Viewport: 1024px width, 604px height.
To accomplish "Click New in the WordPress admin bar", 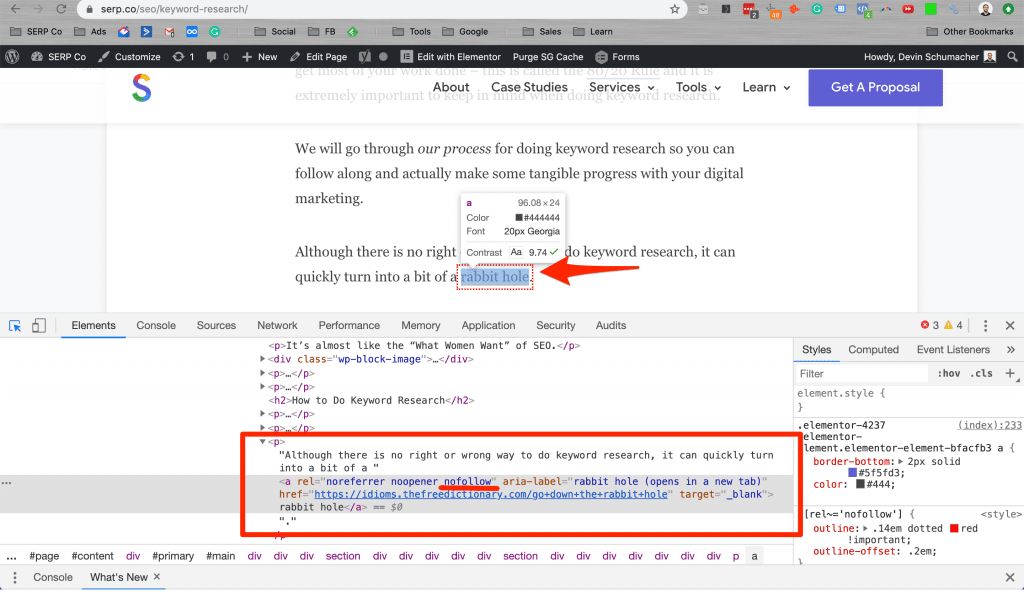I will tap(259, 57).
